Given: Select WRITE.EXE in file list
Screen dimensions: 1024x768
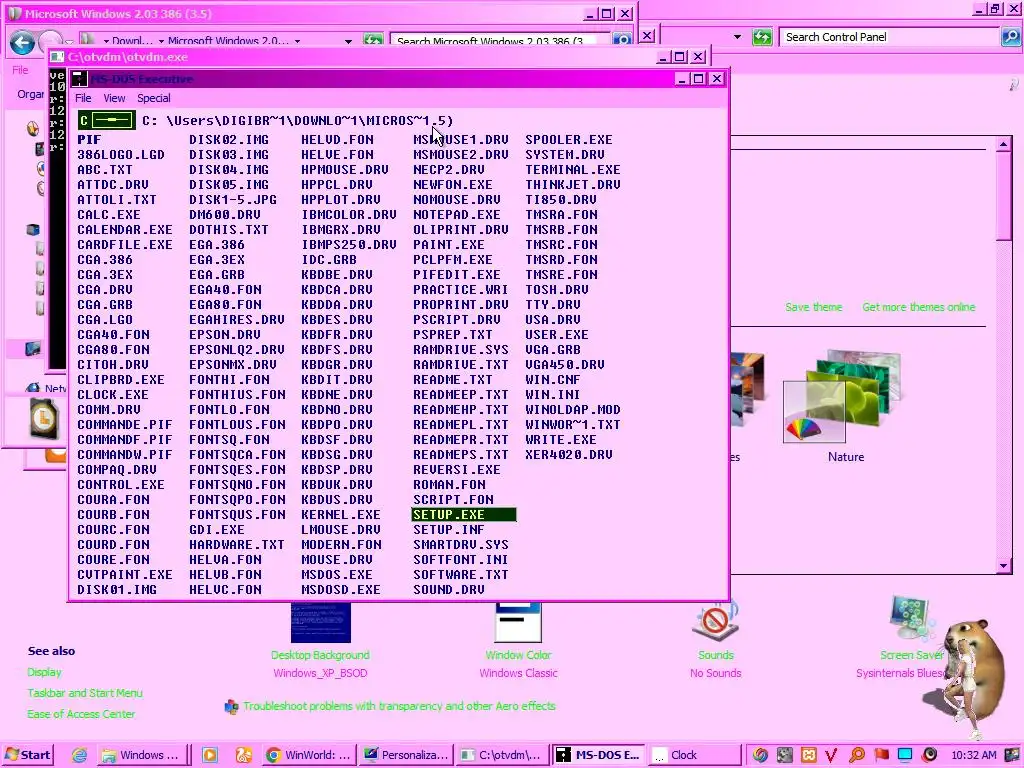Looking at the screenshot, I should pyautogui.click(x=561, y=440).
